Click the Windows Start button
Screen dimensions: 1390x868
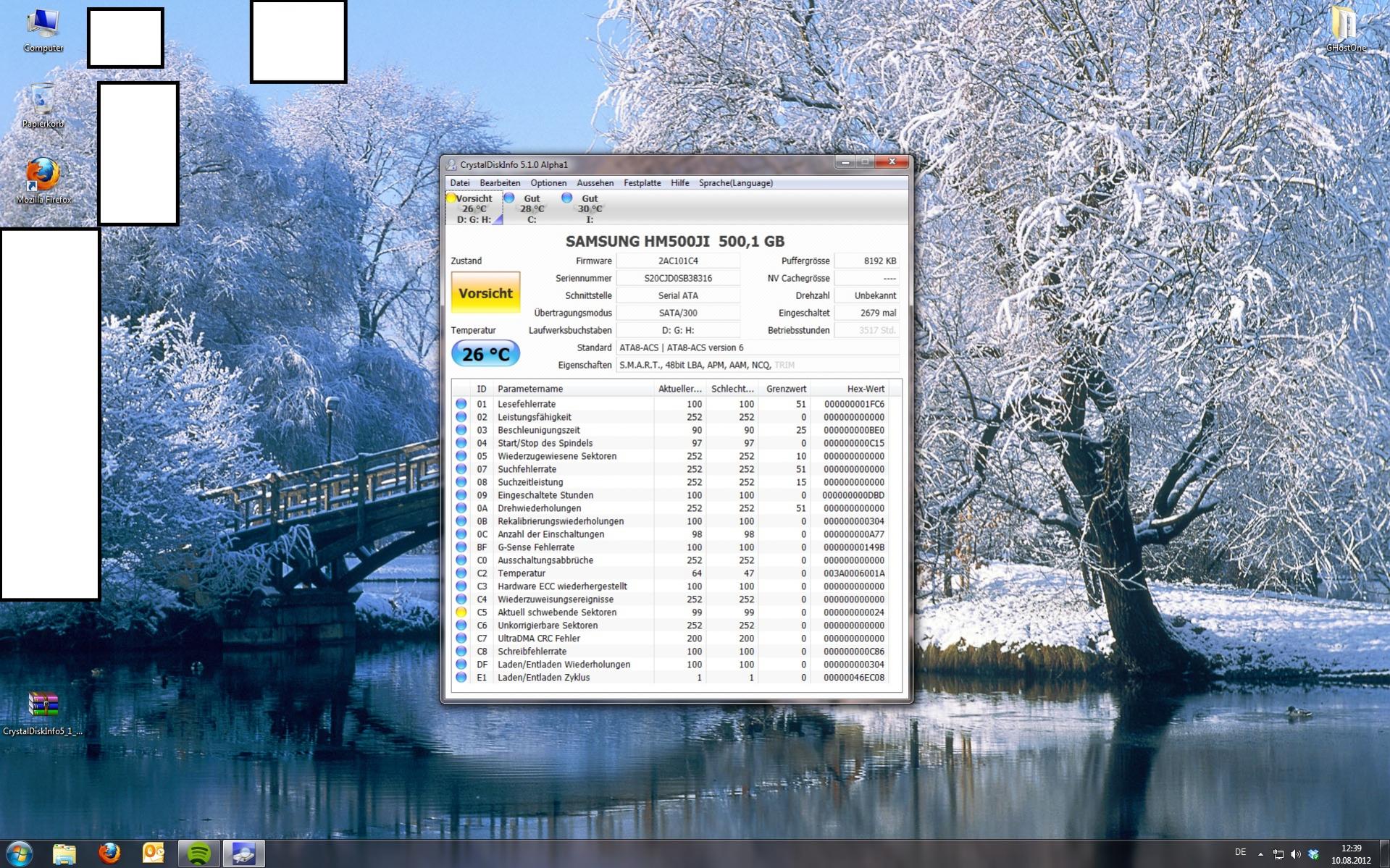pos(20,854)
